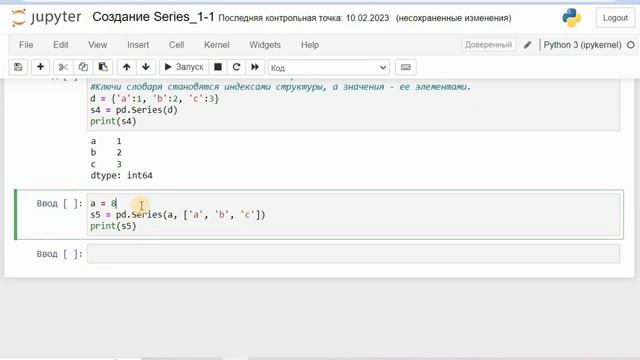Click the Доверенный trusted notebook button
The image size is (640, 360).
point(488,45)
